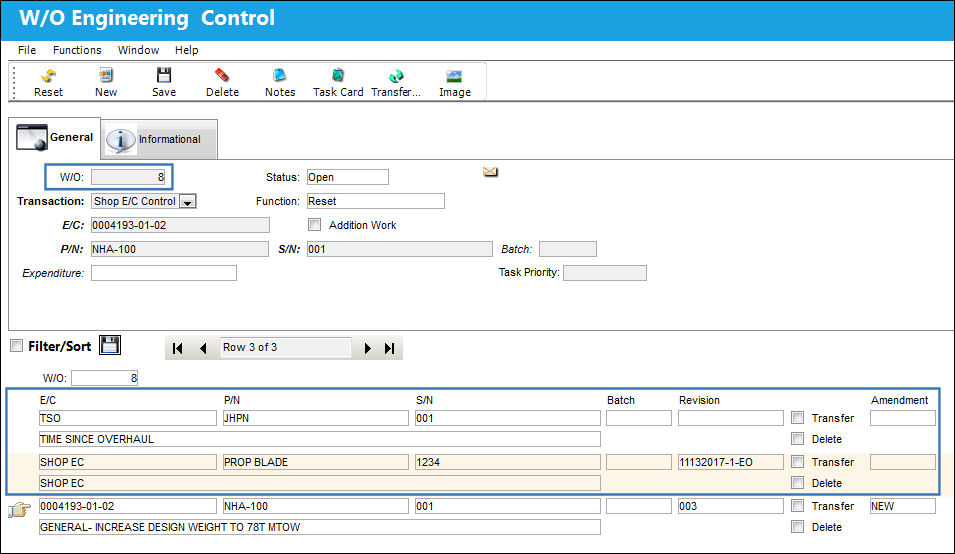Click the SHOP EC E/C cell next to PROP BLADE
Image resolution: width=955 pixels, height=554 pixels.
tap(128, 462)
